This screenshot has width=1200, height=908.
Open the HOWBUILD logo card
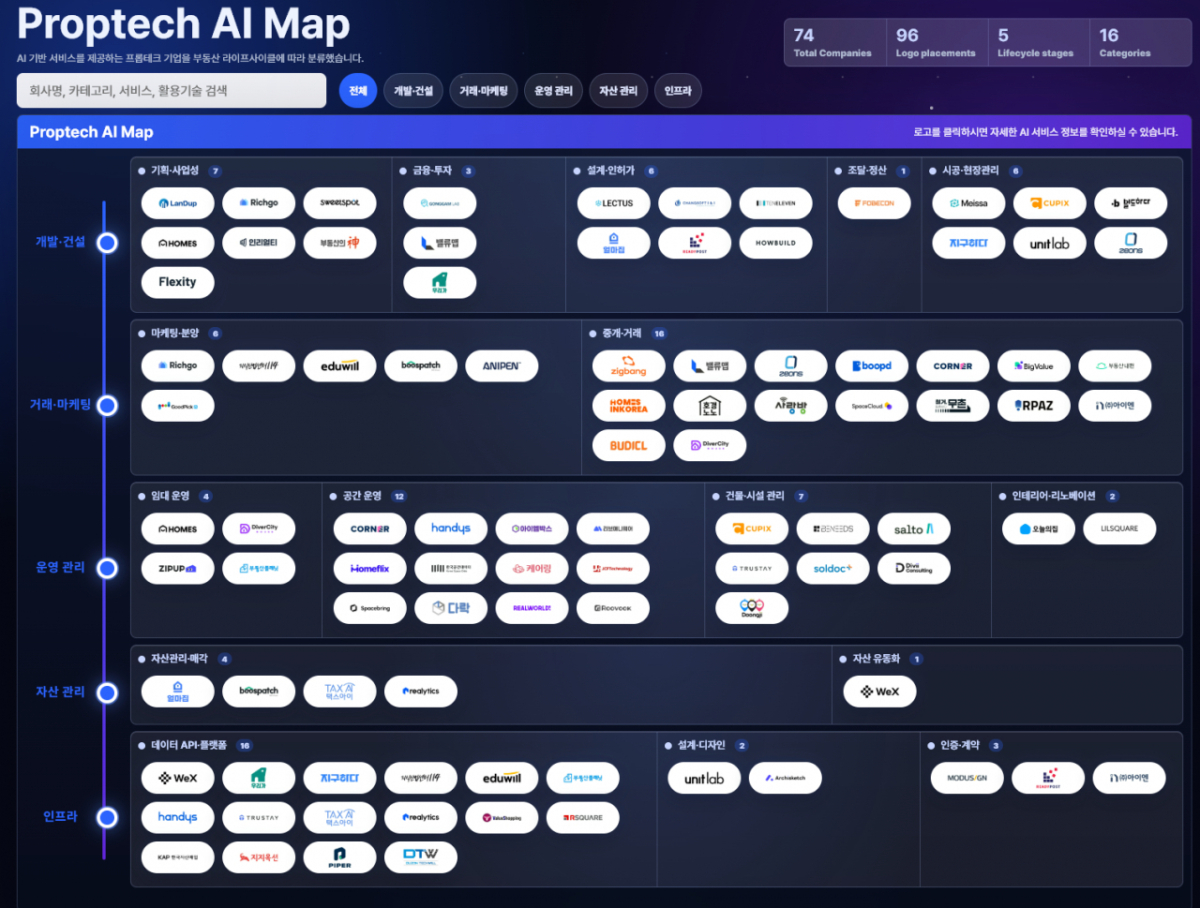(776, 243)
